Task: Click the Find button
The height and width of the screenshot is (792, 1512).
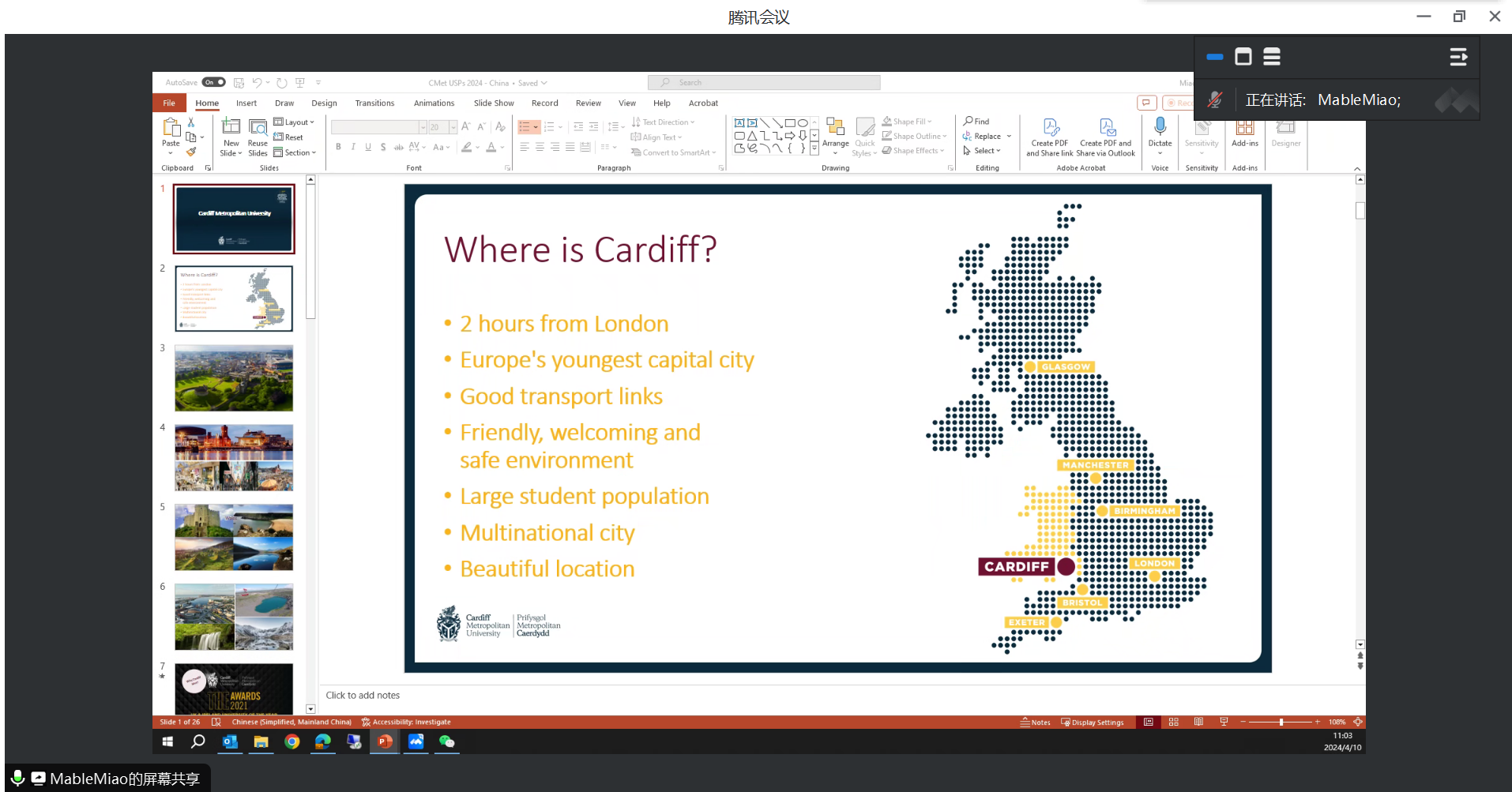Action: 976,122
